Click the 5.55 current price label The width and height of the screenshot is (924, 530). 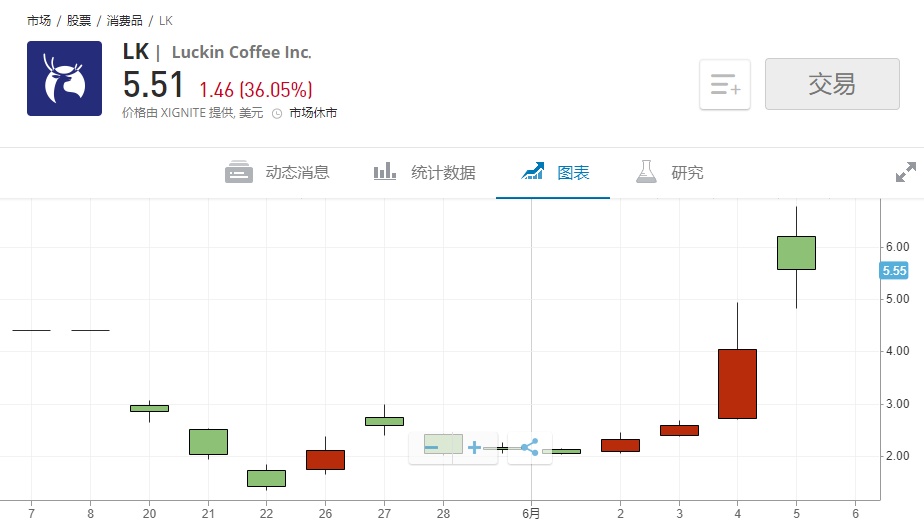click(893, 271)
